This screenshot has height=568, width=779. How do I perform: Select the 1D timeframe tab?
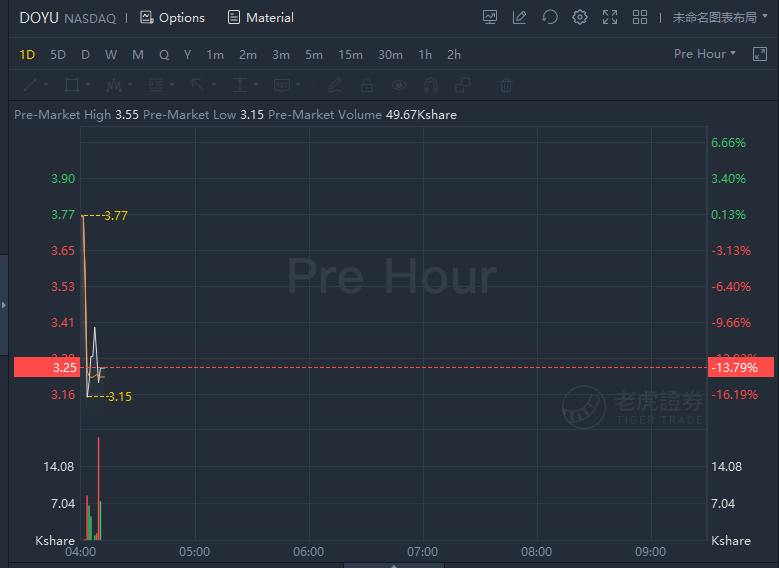(27, 55)
